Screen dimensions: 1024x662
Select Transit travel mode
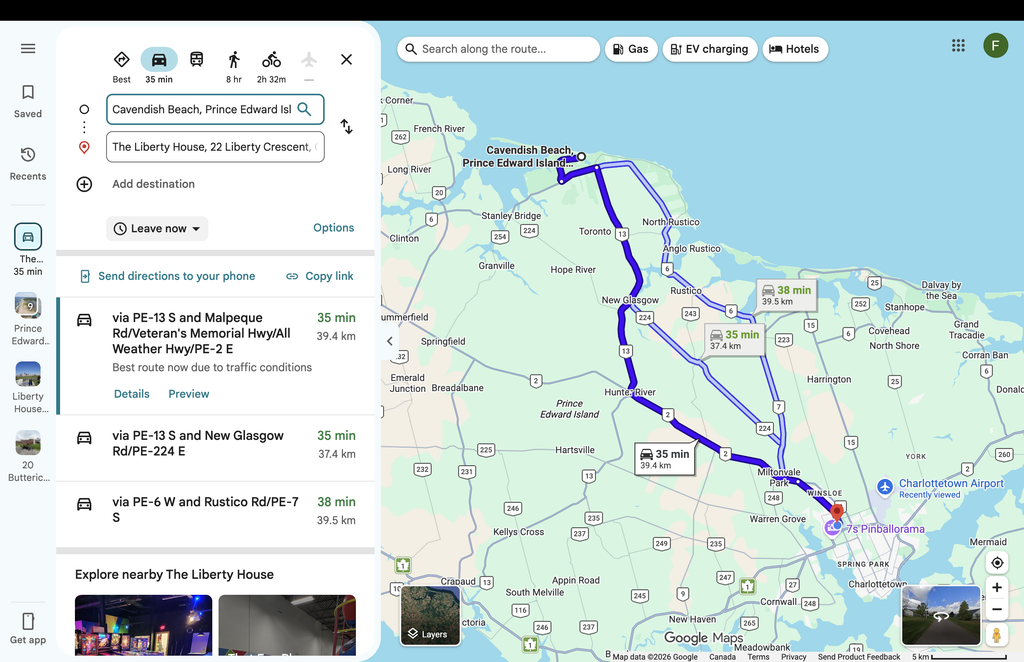point(197,59)
